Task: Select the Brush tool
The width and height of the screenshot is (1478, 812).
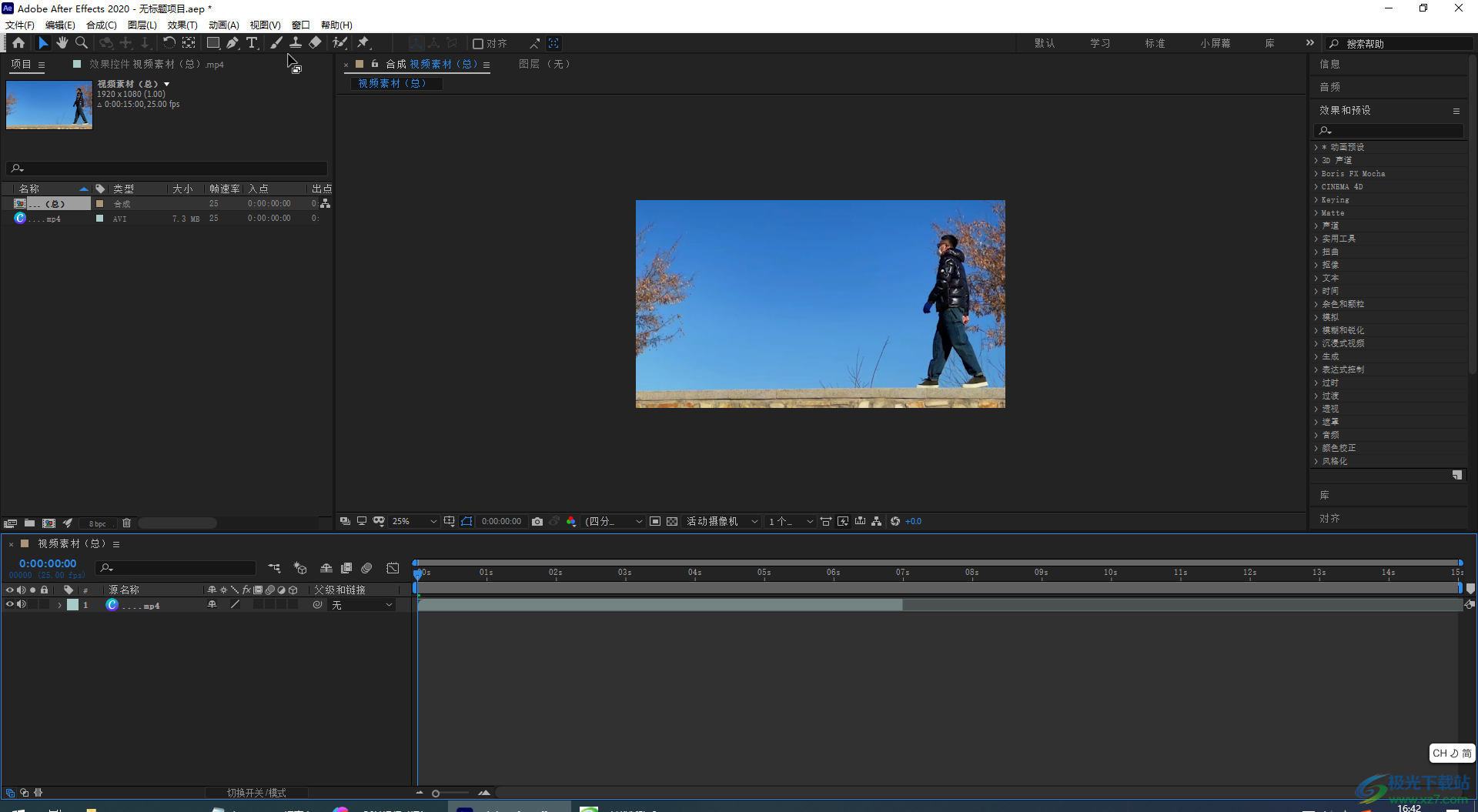Action: coord(276,43)
